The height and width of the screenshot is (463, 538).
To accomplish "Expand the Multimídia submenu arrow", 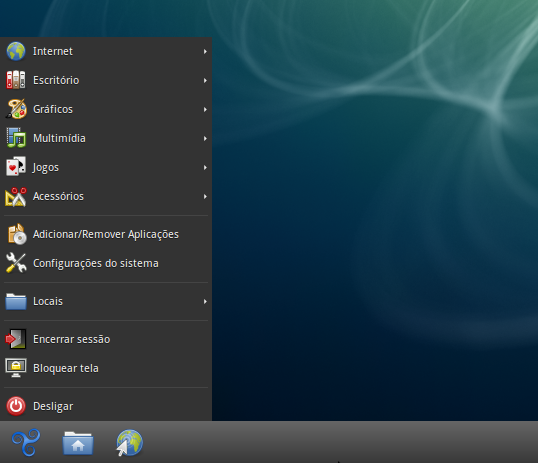I will point(205,138).
